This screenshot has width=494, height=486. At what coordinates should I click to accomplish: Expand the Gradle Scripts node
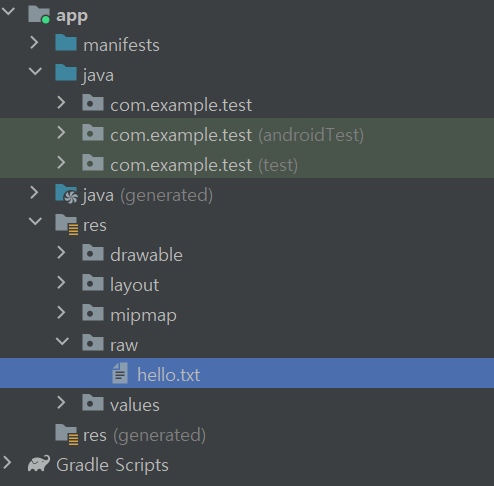pyautogui.click(x=7, y=463)
